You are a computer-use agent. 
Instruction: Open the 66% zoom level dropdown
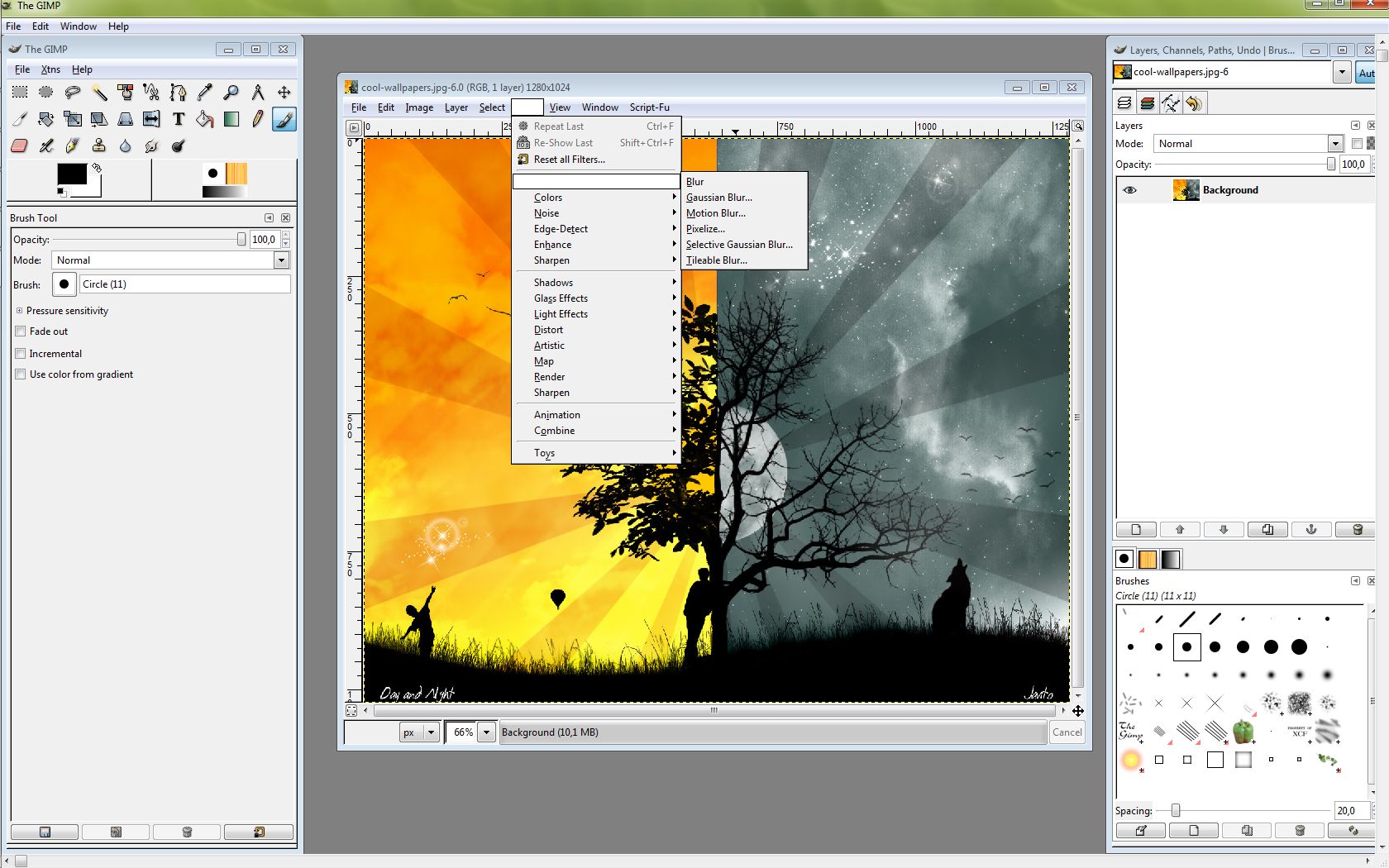(486, 732)
